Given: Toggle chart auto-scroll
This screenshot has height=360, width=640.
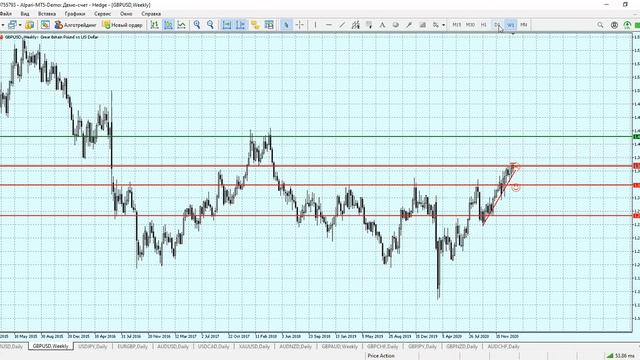Looking at the screenshot, I should (227, 25).
